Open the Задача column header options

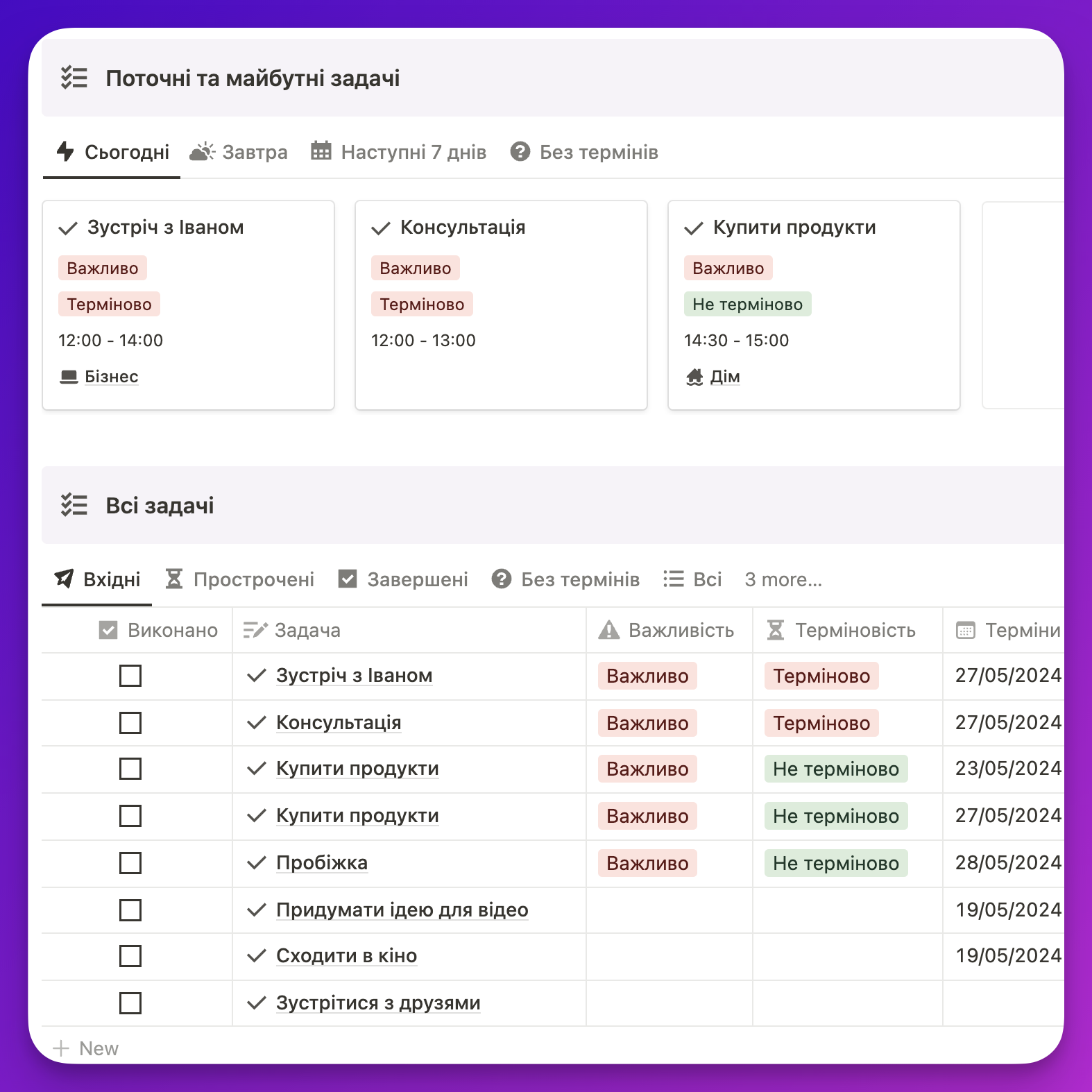click(x=409, y=630)
